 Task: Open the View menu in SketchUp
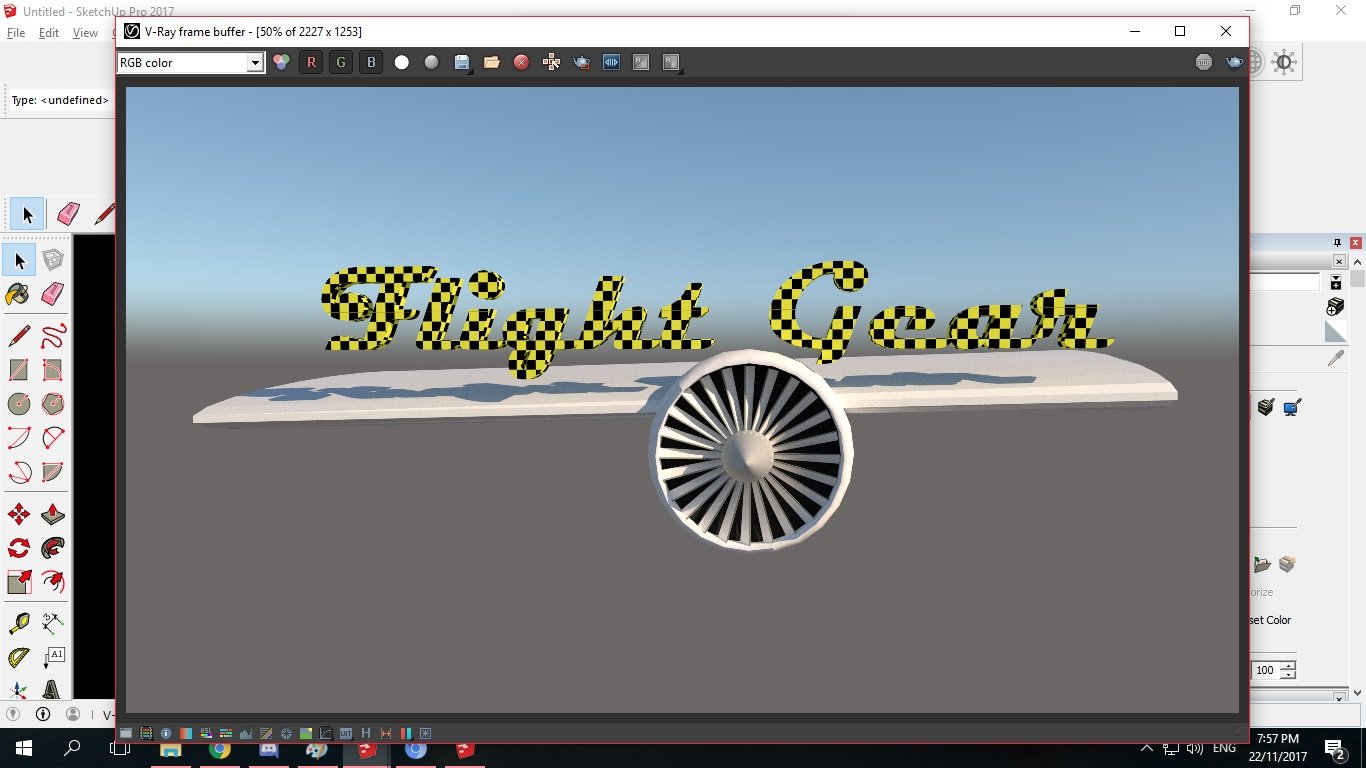tap(85, 33)
